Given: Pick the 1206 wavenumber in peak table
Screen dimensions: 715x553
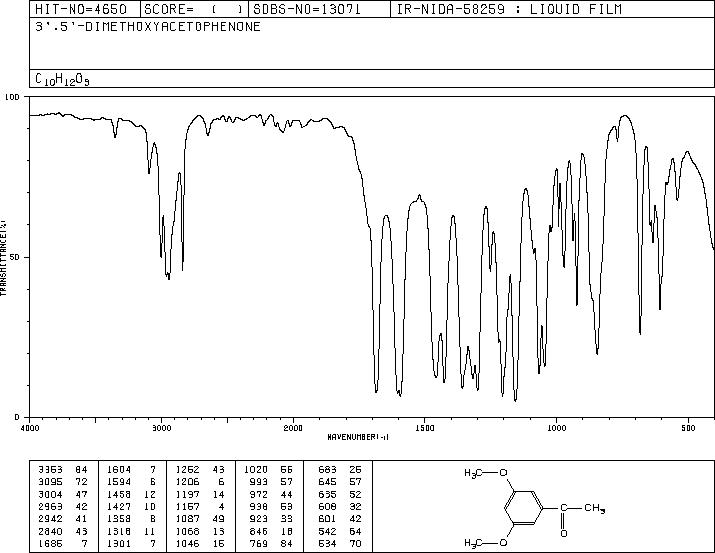Looking at the screenshot, I should coord(187,482).
